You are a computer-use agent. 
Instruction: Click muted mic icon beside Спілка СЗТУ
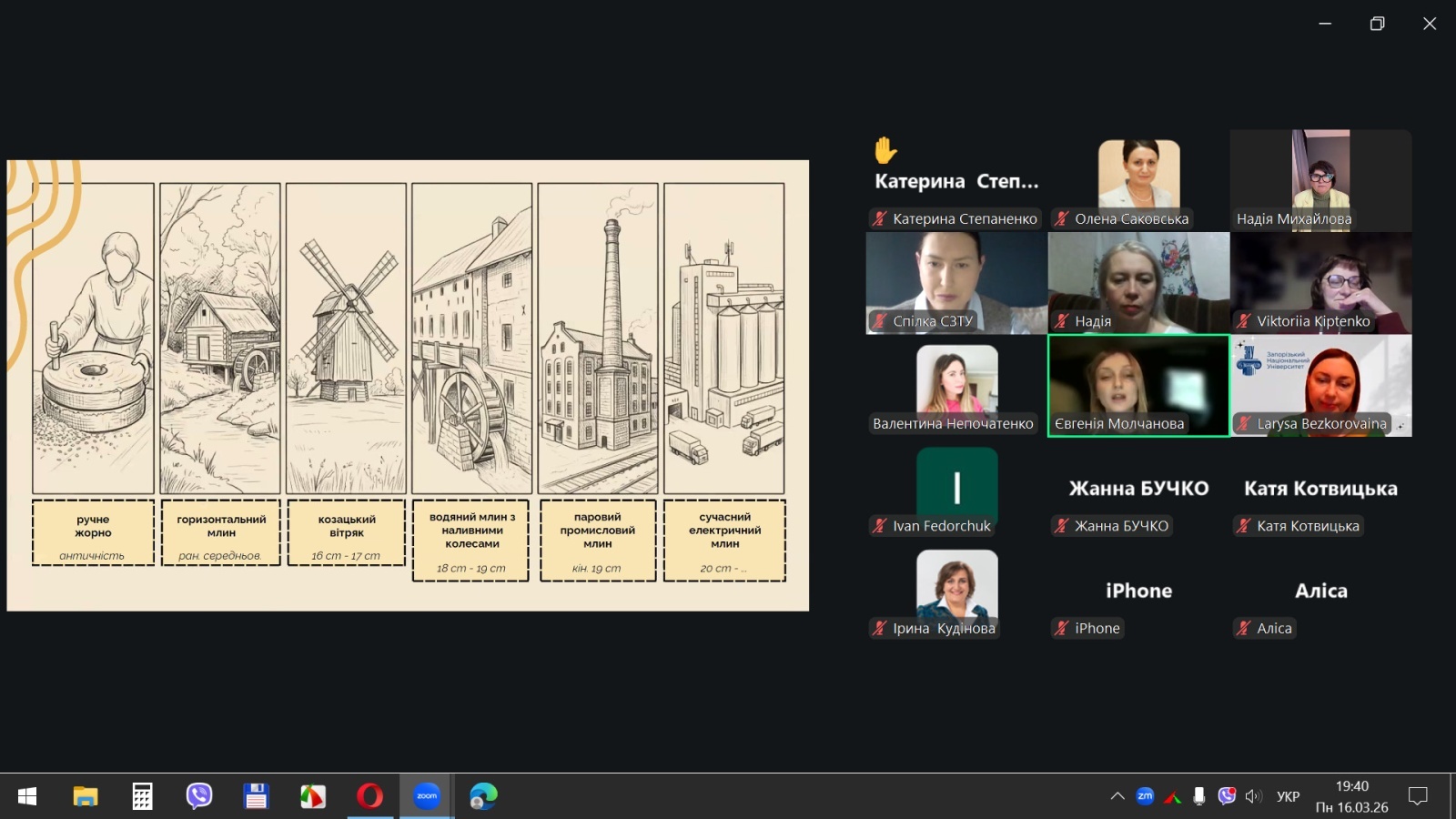[x=879, y=321]
